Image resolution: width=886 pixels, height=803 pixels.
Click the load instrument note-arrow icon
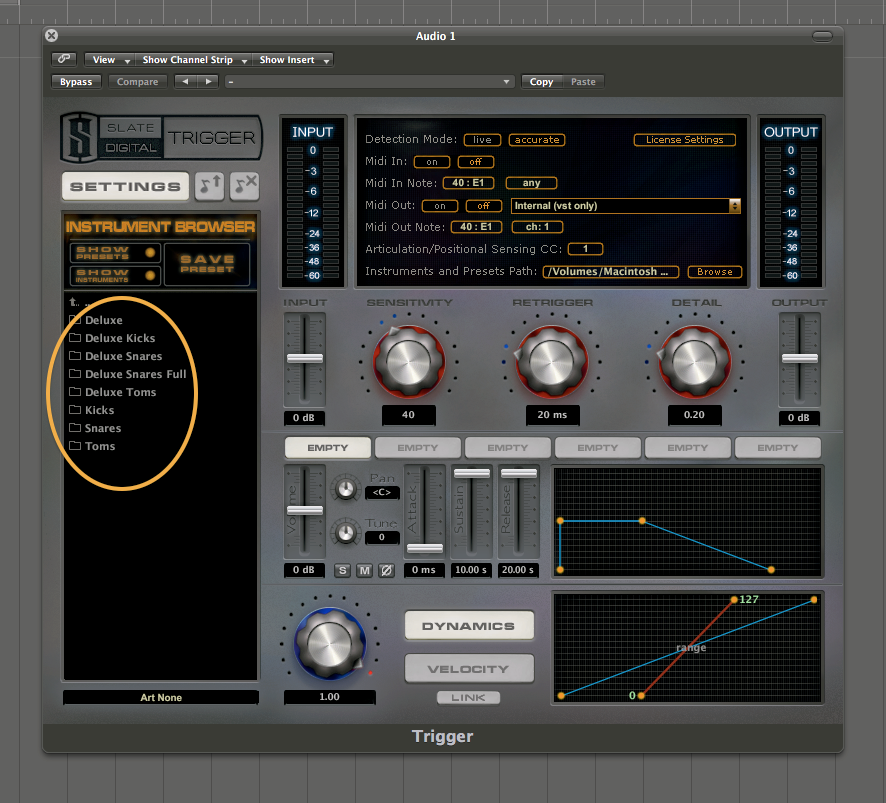[x=210, y=186]
